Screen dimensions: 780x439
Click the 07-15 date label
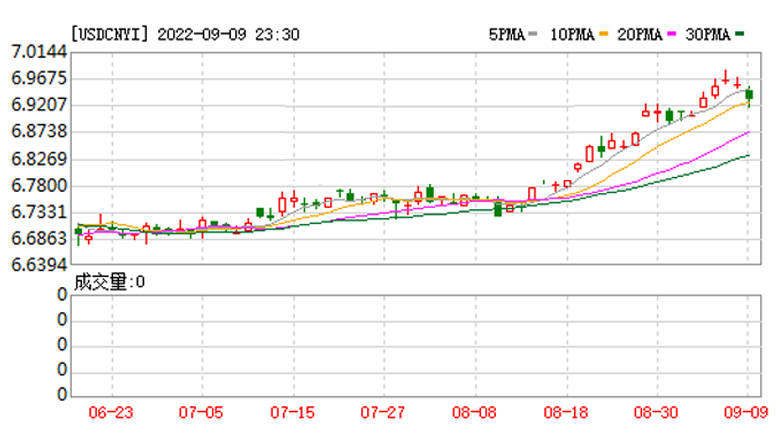coord(292,412)
